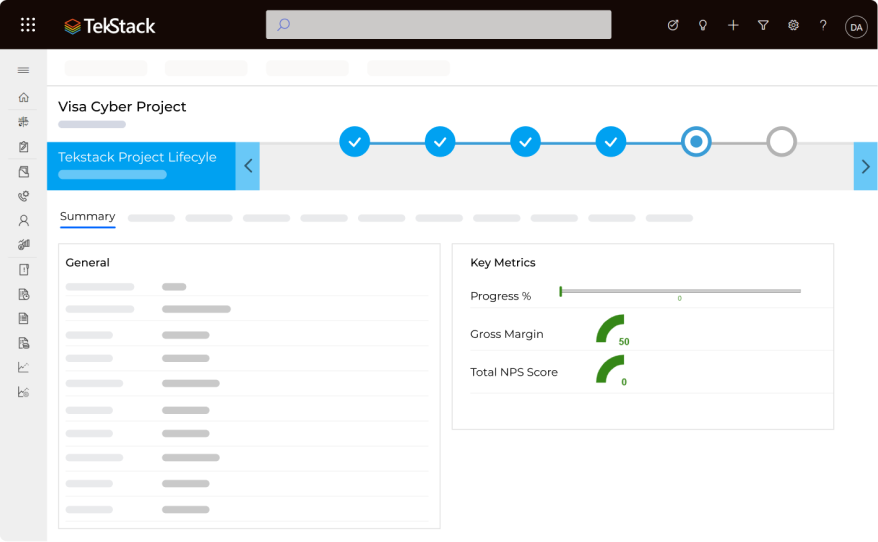The image size is (878, 542).
Task: Click the Tekstack Project Lifecyle panel
Action: pos(141,166)
